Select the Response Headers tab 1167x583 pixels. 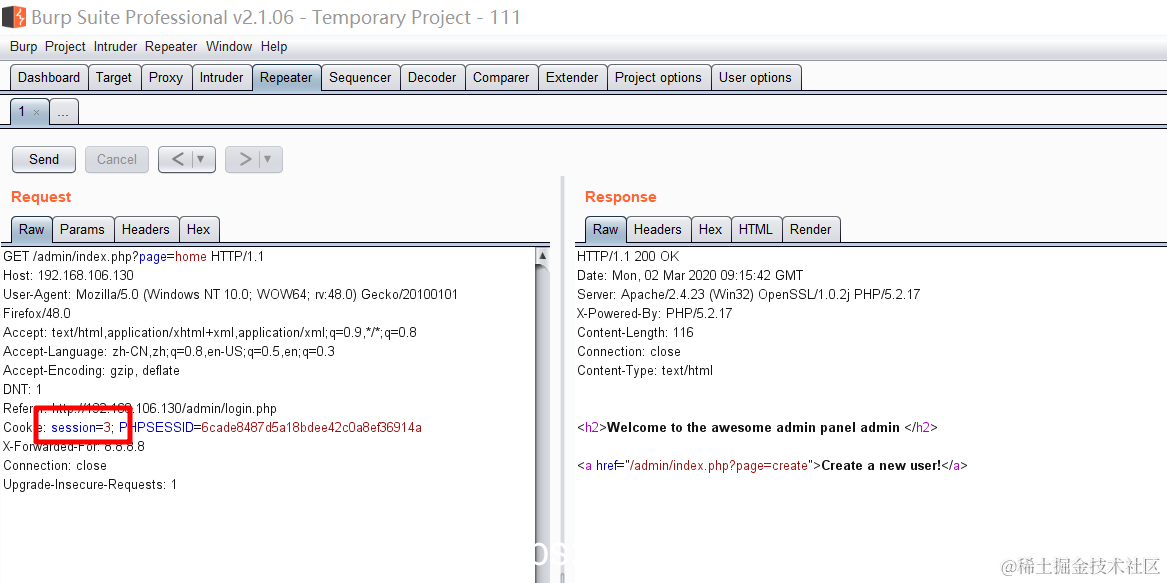pos(658,229)
